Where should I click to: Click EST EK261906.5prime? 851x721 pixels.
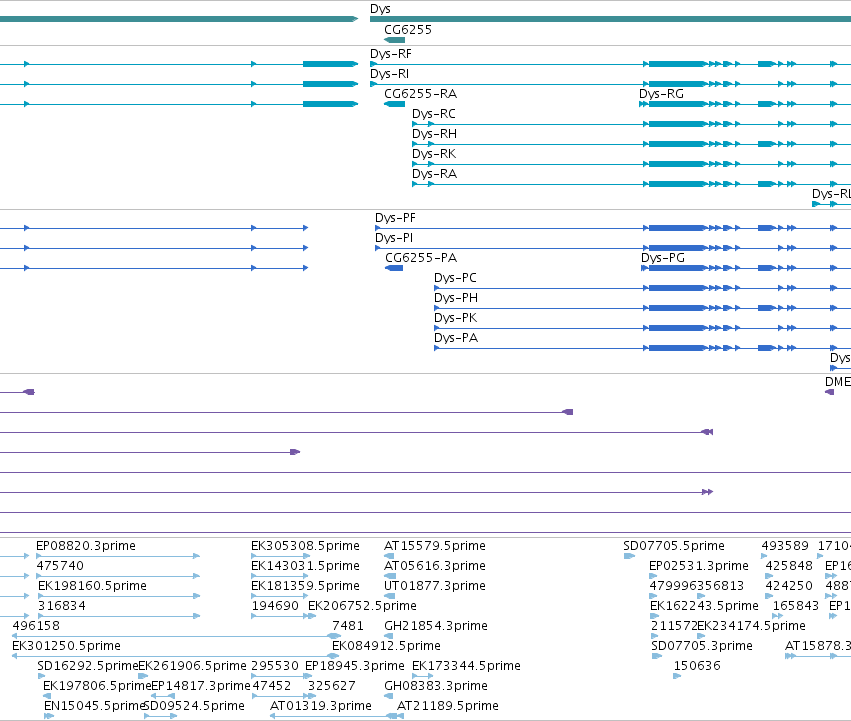193,666
